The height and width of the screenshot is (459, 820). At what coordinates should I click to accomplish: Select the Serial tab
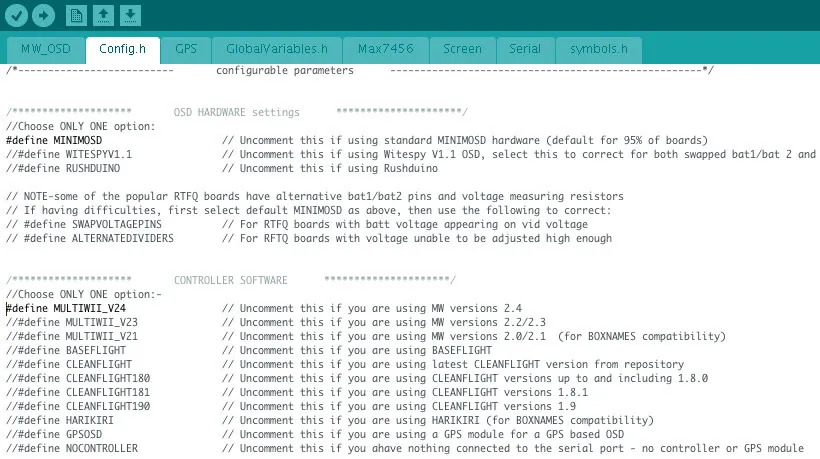click(x=525, y=49)
